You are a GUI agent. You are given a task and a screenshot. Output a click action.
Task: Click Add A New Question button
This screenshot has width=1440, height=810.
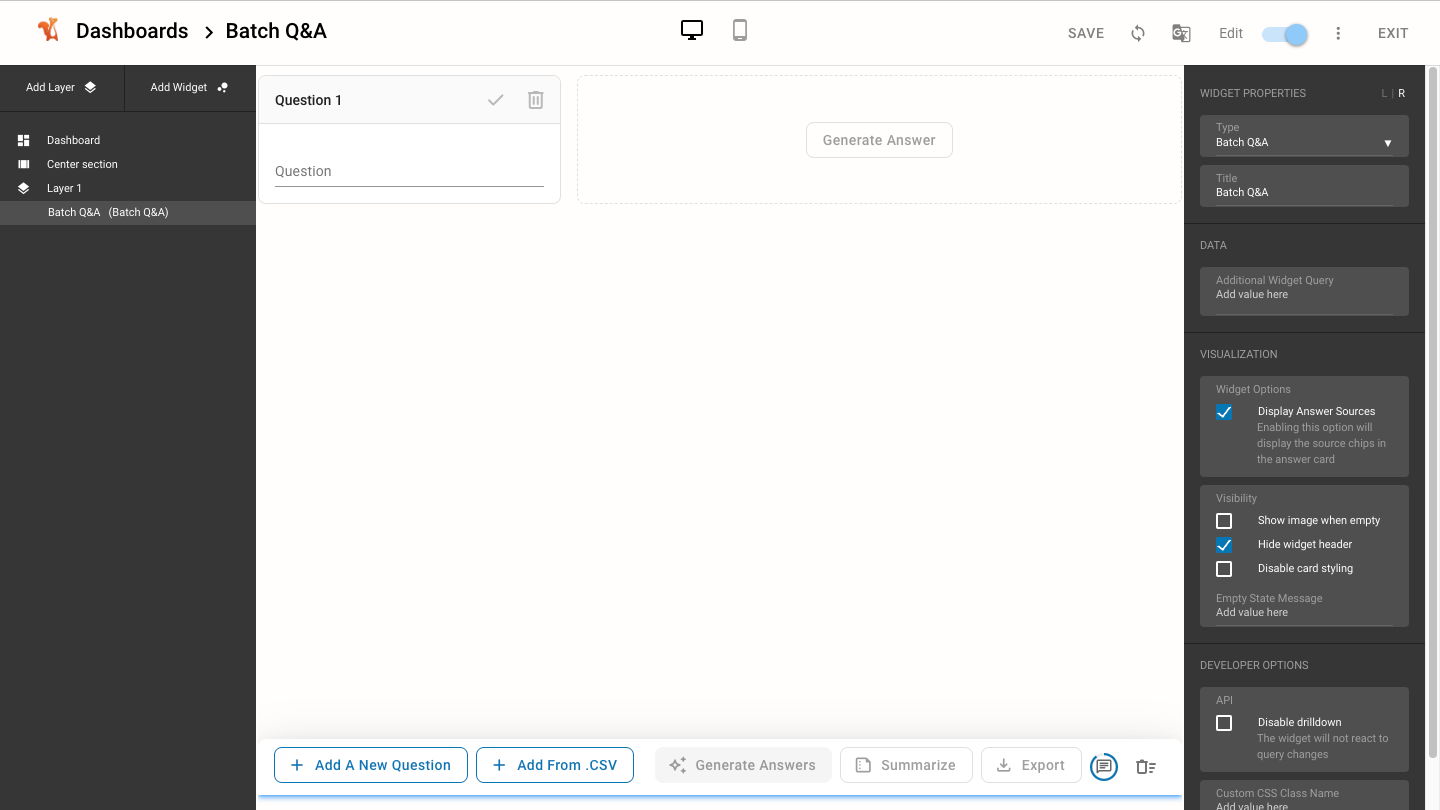[x=371, y=765]
